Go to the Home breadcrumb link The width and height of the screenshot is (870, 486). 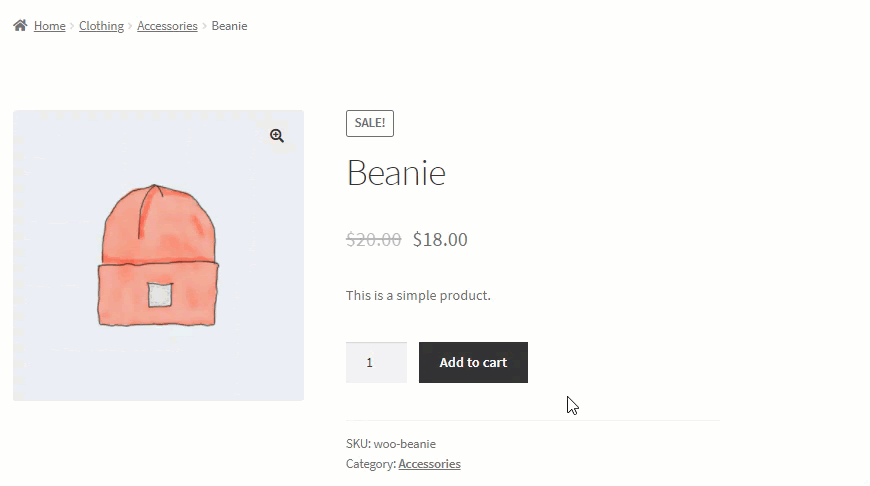click(x=49, y=26)
